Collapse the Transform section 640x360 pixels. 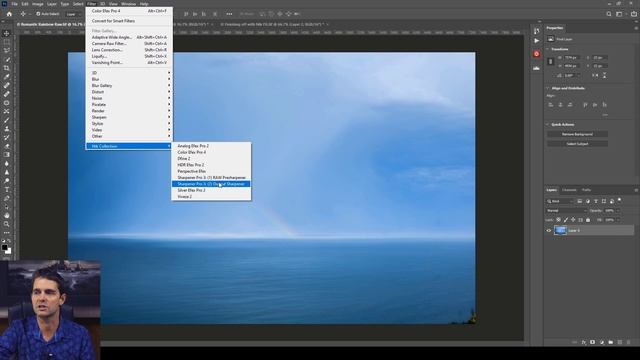coord(548,49)
